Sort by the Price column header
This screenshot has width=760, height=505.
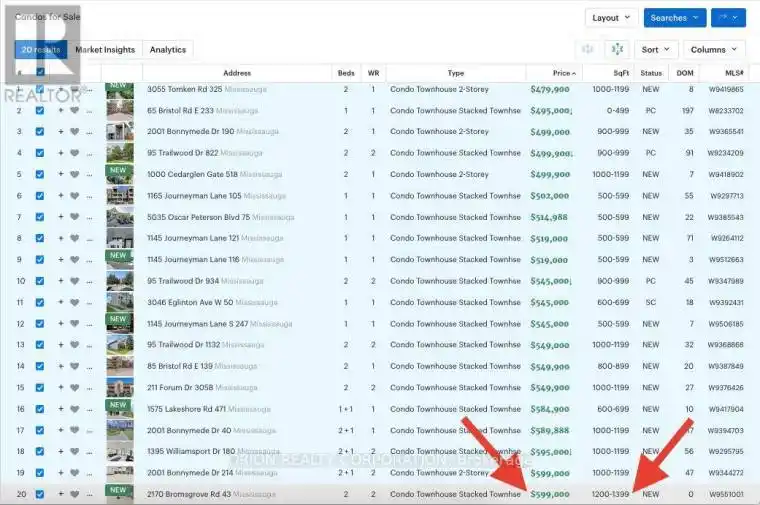click(x=562, y=73)
